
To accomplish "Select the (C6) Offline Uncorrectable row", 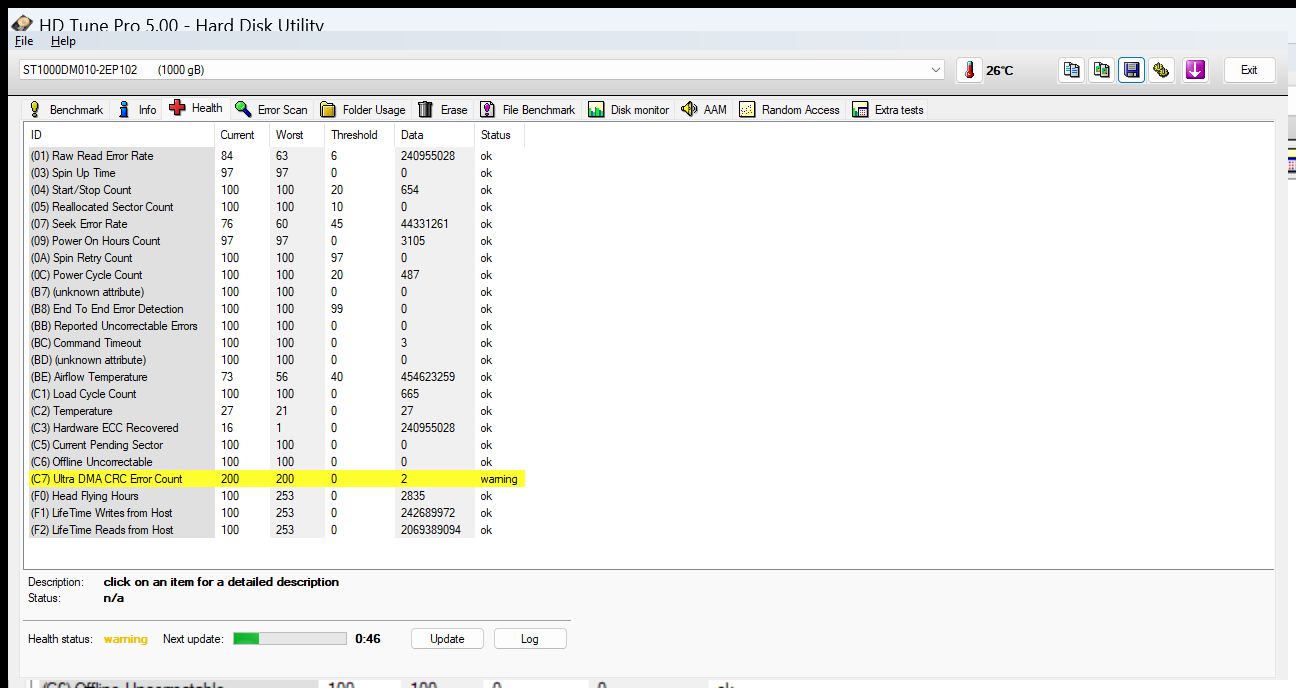I will (x=275, y=462).
